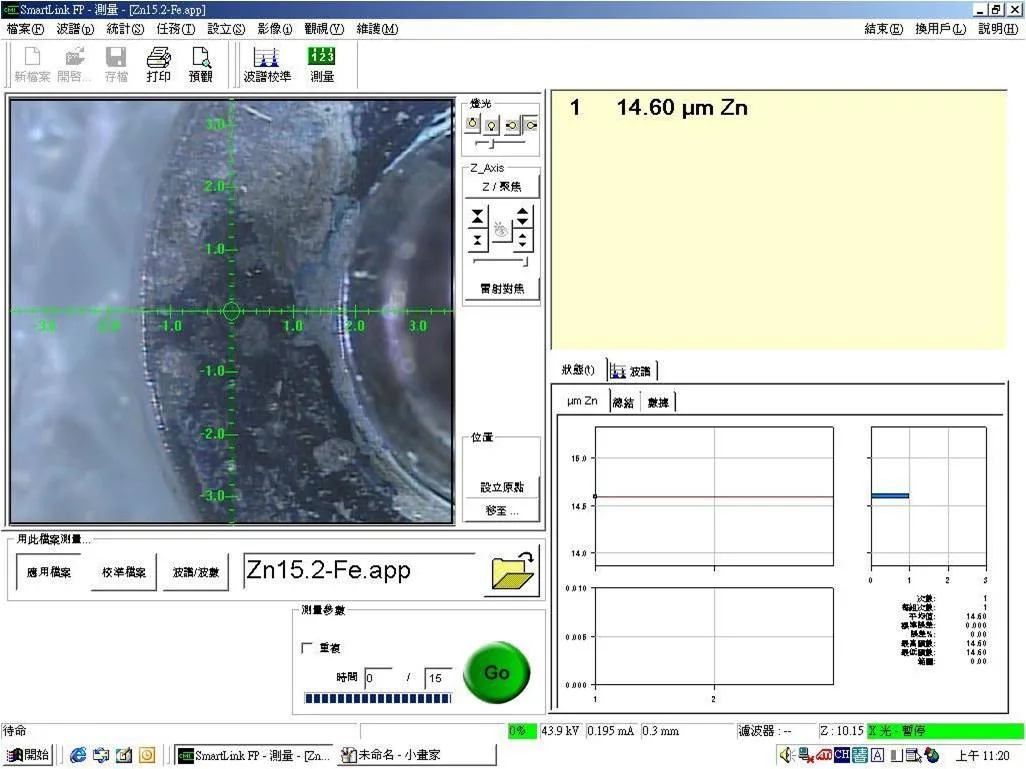Screen dimensions: 1026x769
Task: Select the 總結 summary tab
Action: 624,402
